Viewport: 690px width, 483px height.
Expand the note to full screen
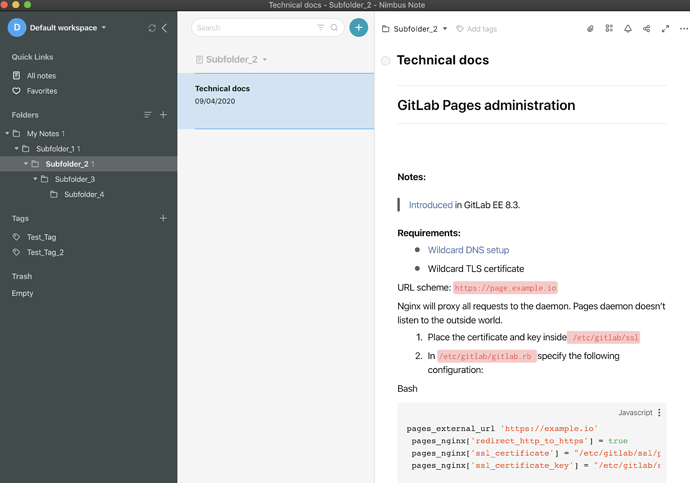click(x=665, y=29)
